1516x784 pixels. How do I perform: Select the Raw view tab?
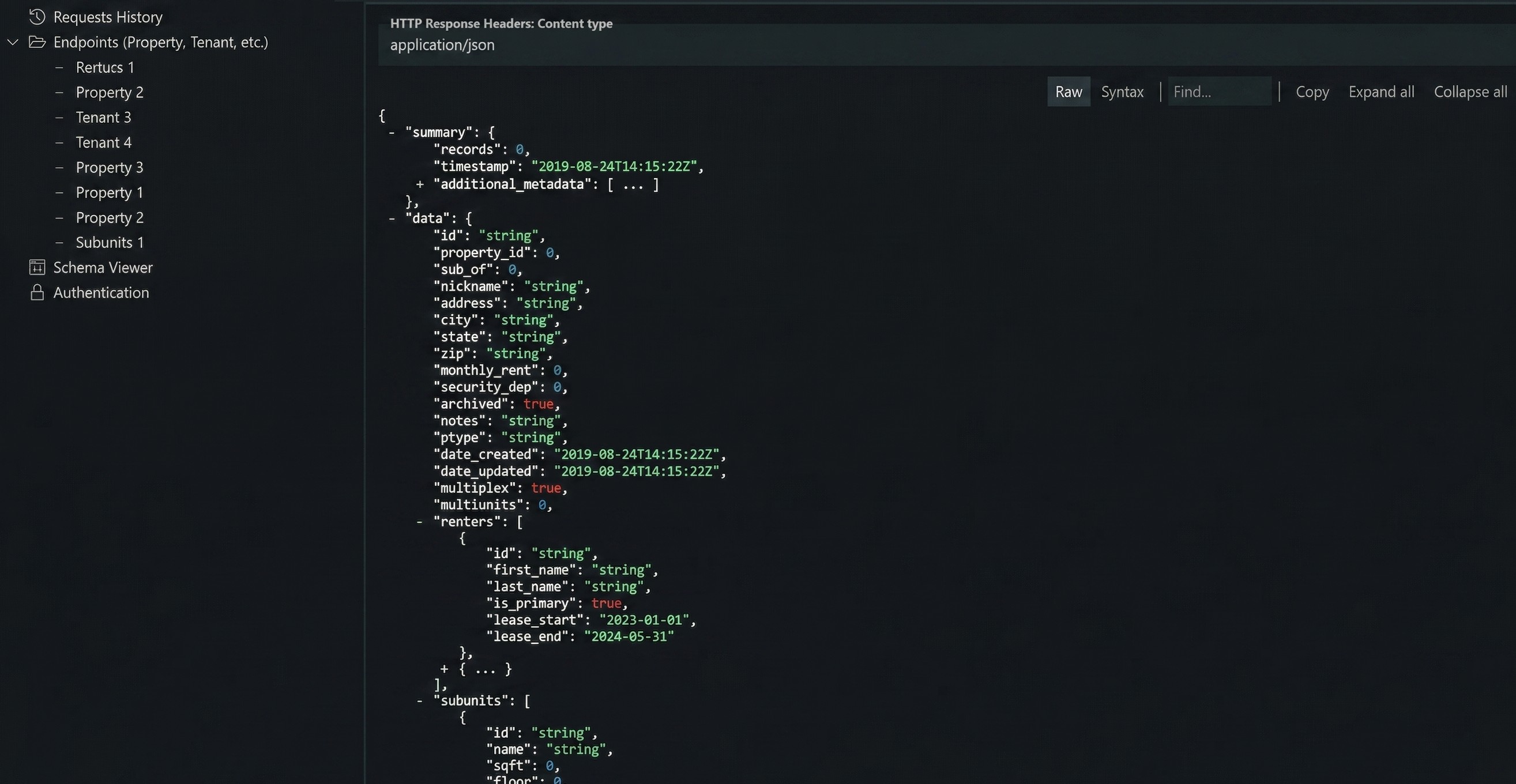[1068, 91]
